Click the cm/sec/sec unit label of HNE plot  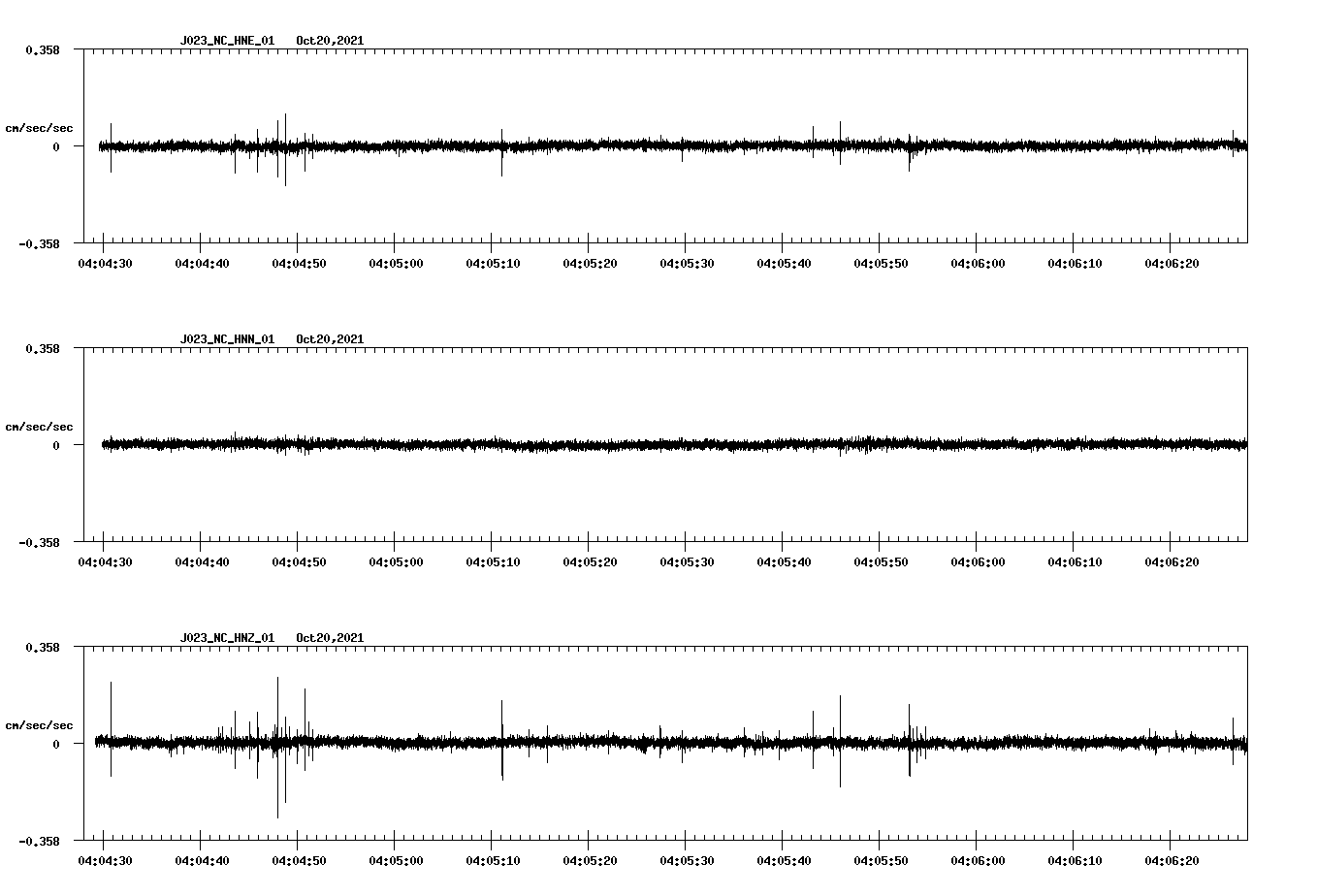click(x=39, y=128)
